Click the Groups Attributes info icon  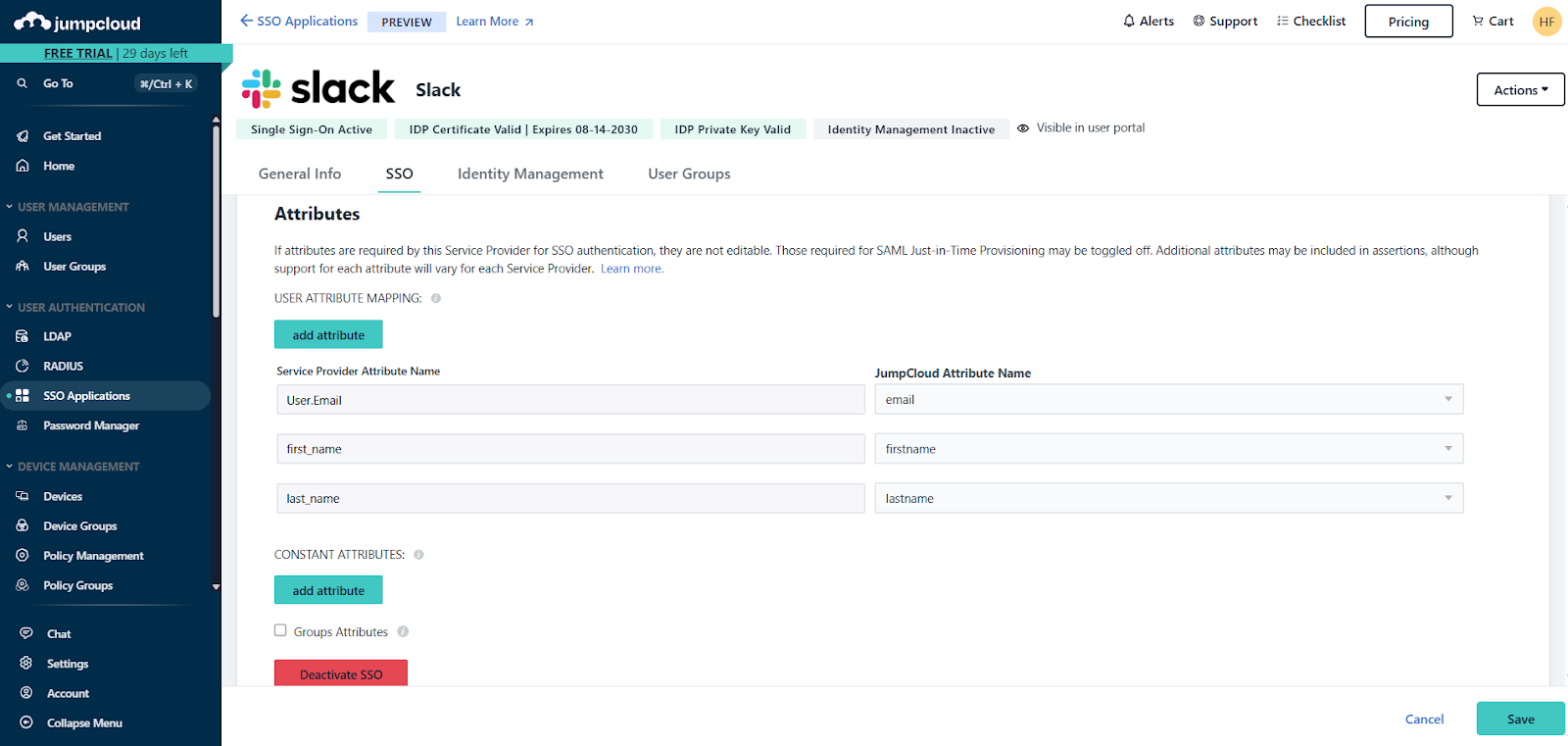[403, 631]
